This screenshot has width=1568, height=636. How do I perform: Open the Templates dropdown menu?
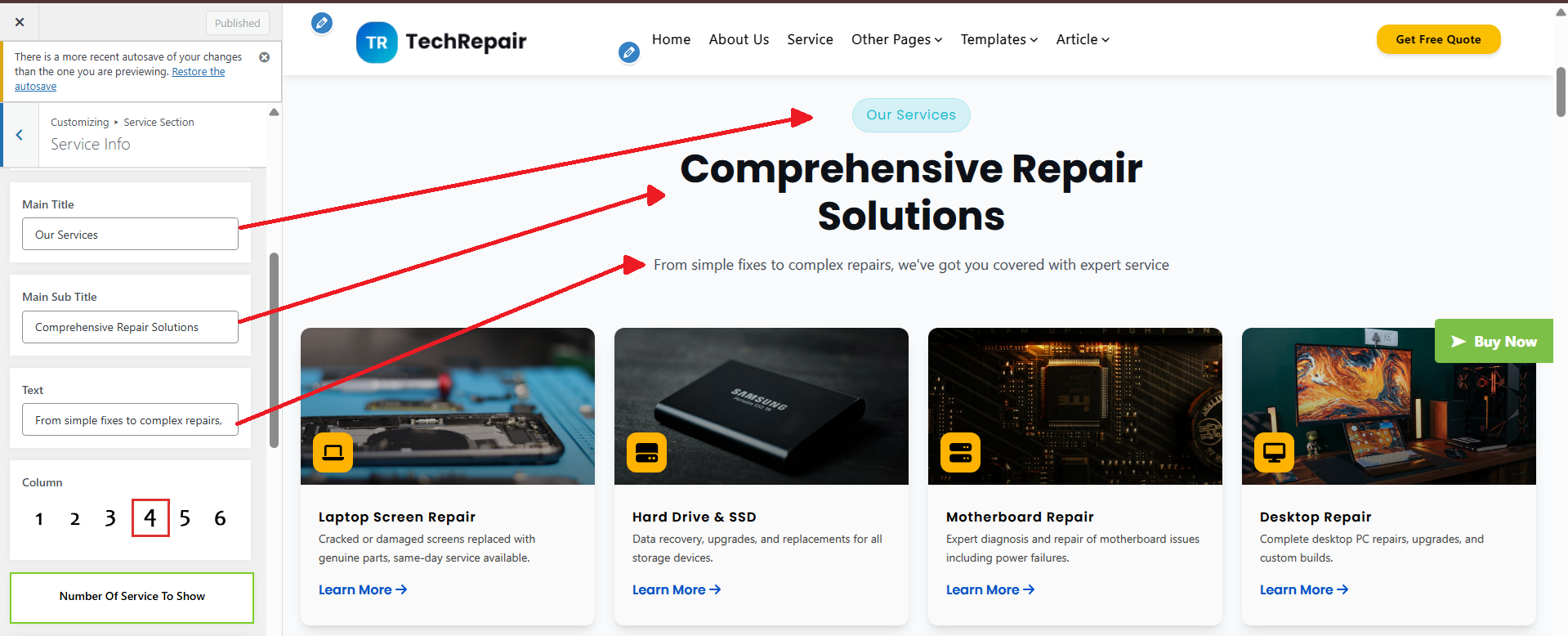(x=998, y=39)
